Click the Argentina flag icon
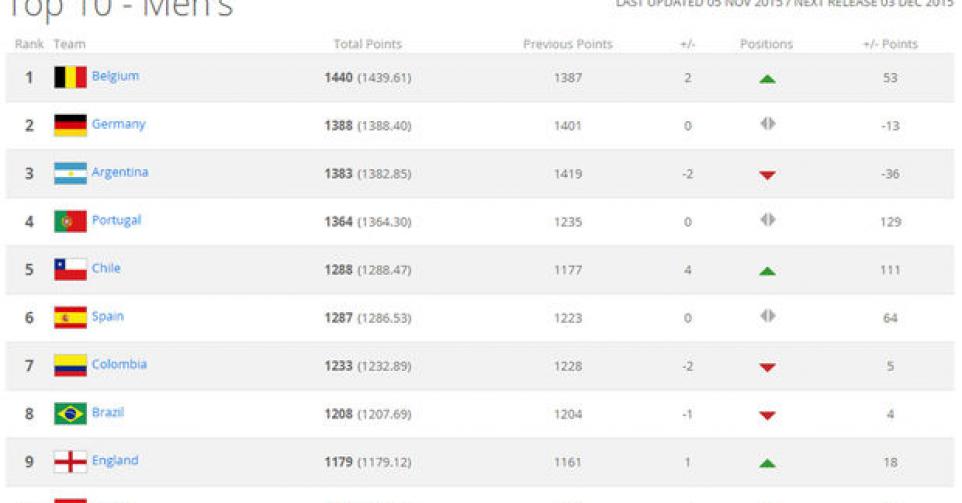This screenshot has width=962, height=503. click(x=70, y=174)
